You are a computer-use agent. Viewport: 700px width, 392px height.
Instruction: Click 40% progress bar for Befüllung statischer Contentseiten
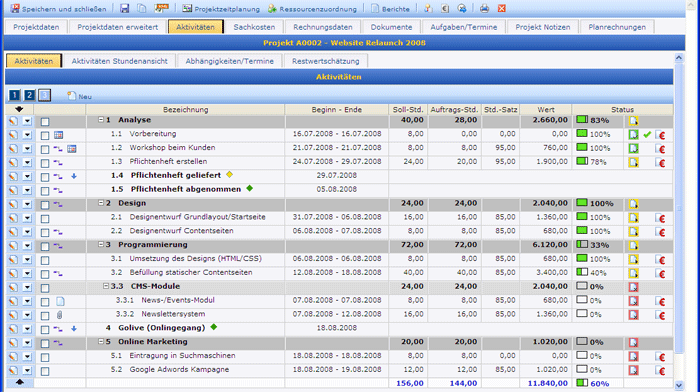click(x=582, y=272)
